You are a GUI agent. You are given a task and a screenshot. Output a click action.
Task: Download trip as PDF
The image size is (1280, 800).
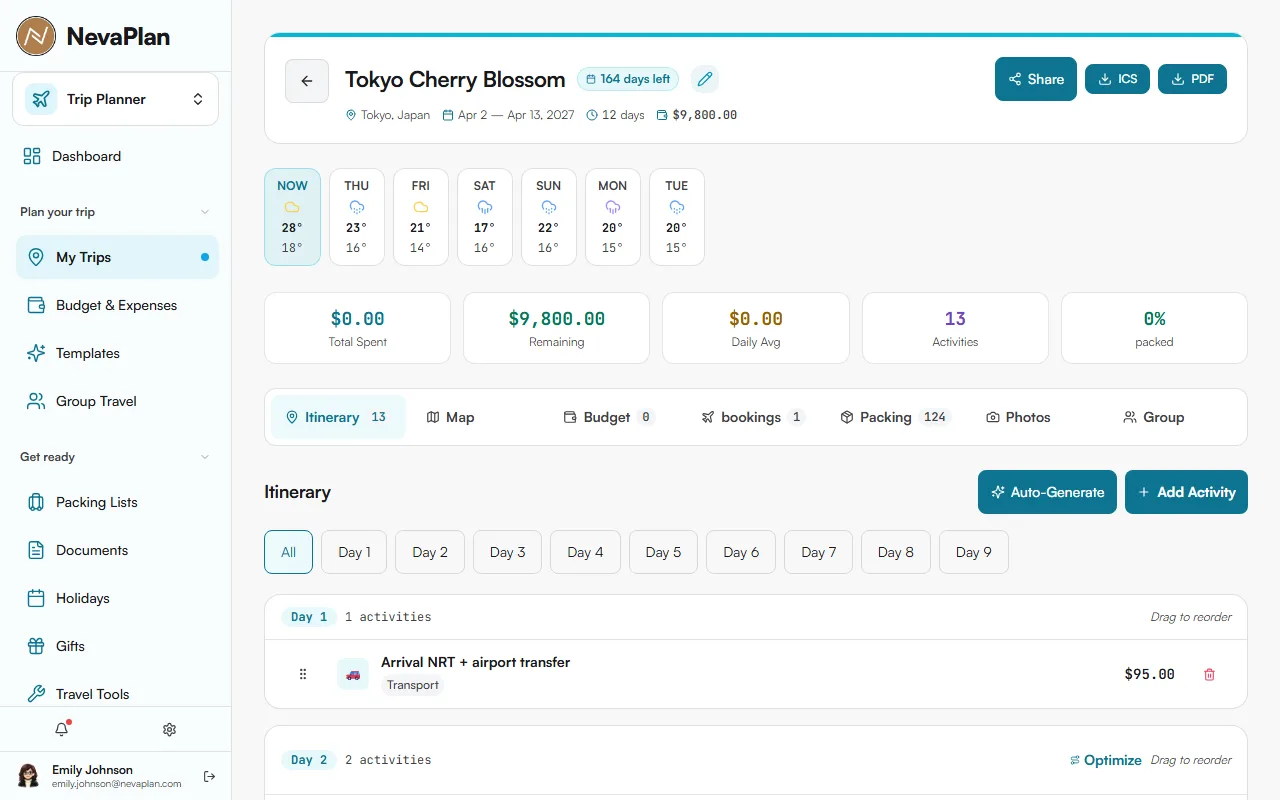coord(1192,79)
